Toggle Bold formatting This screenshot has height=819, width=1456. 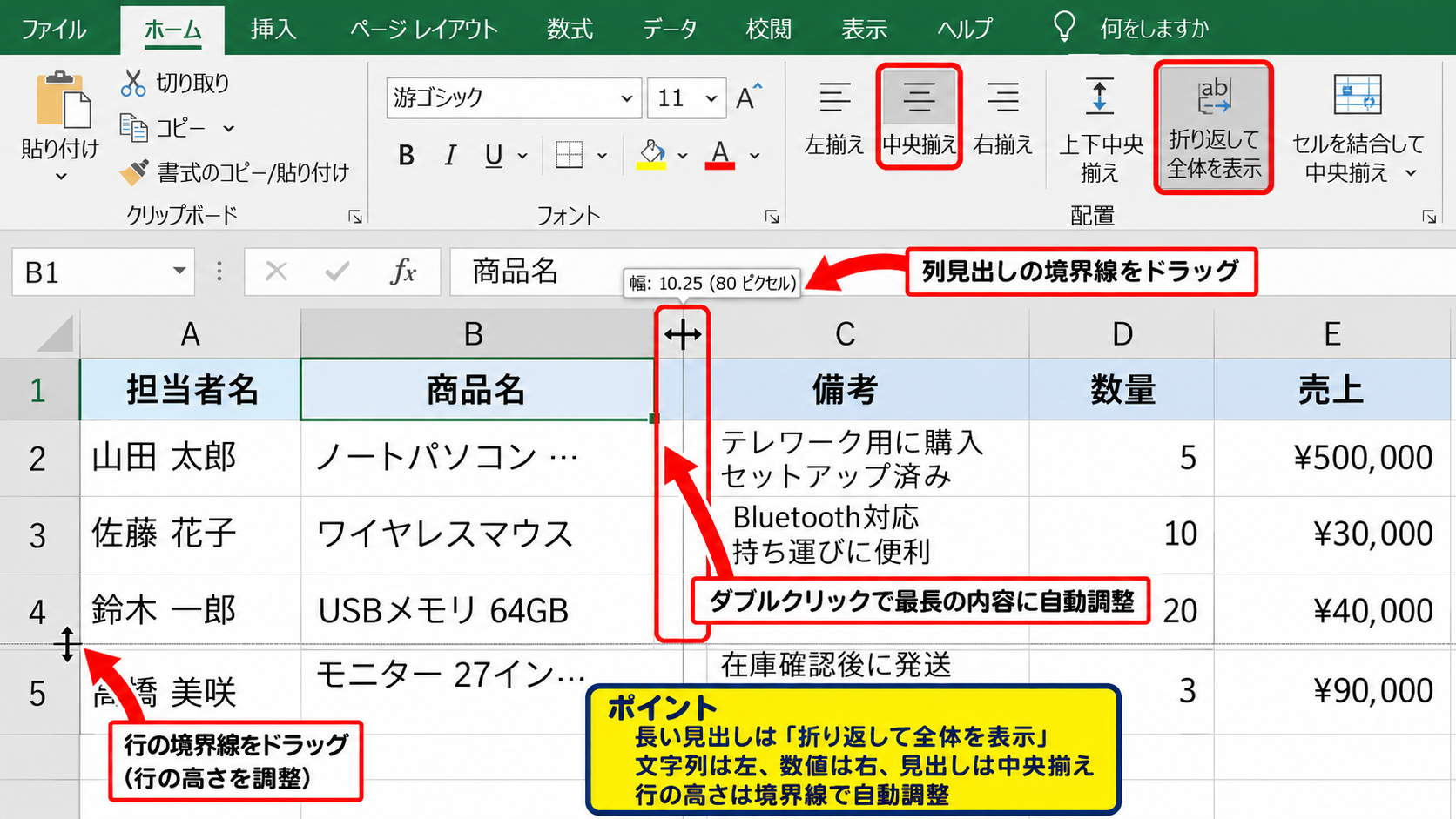406,156
